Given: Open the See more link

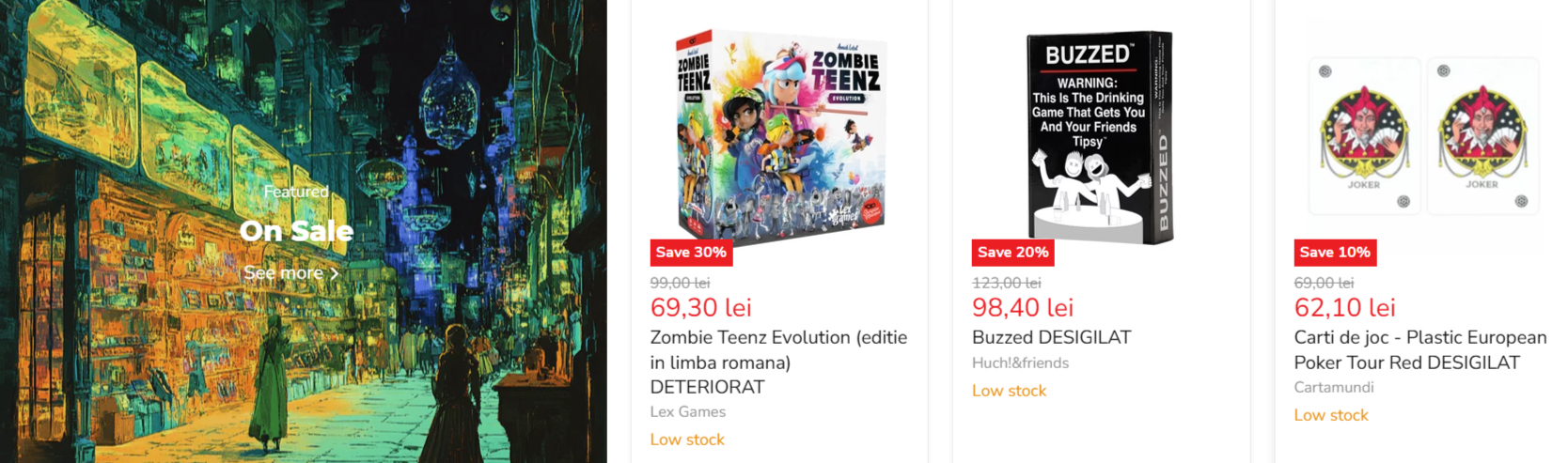Looking at the screenshot, I should [283, 273].
